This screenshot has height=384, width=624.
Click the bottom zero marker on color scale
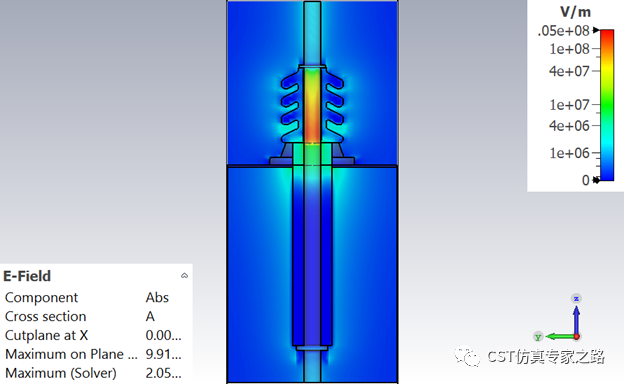[x=596, y=180]
